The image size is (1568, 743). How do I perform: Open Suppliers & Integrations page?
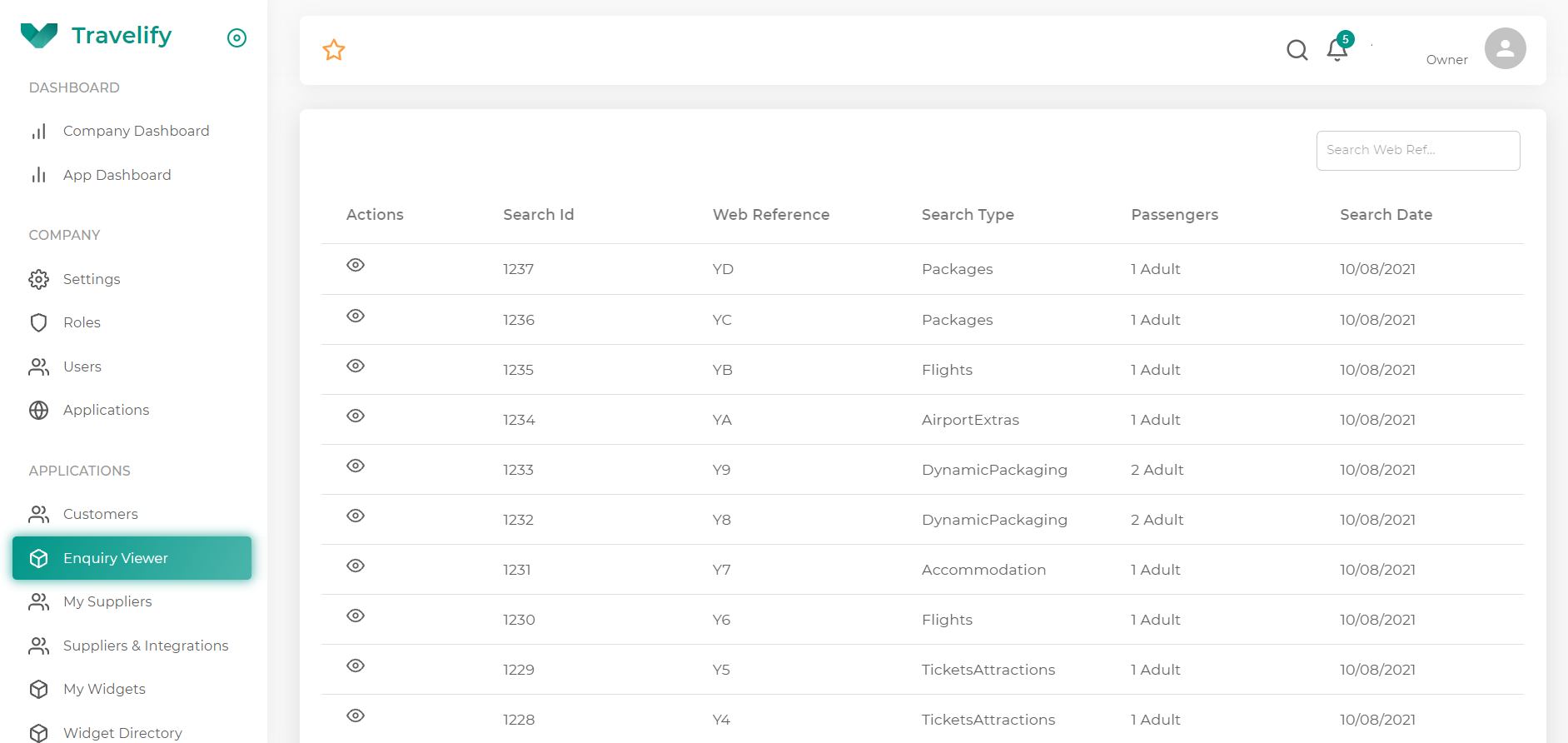145,646
